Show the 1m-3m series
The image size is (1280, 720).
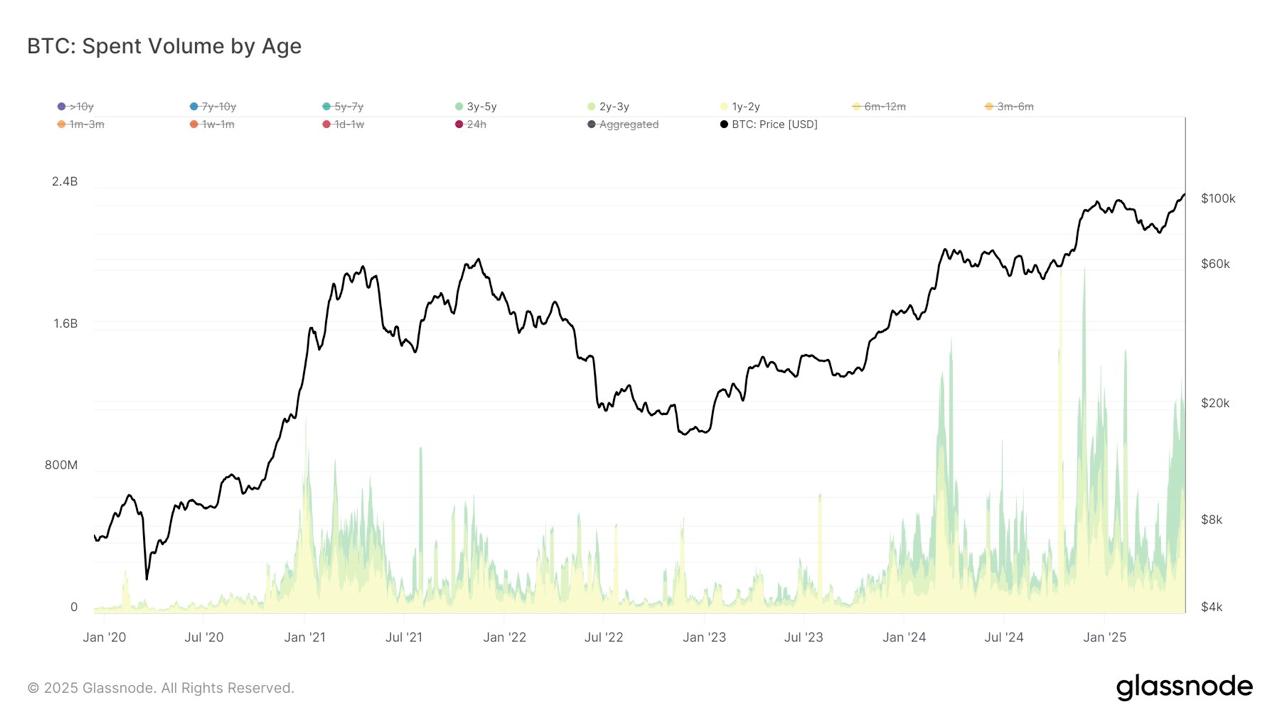pos(81,124)
